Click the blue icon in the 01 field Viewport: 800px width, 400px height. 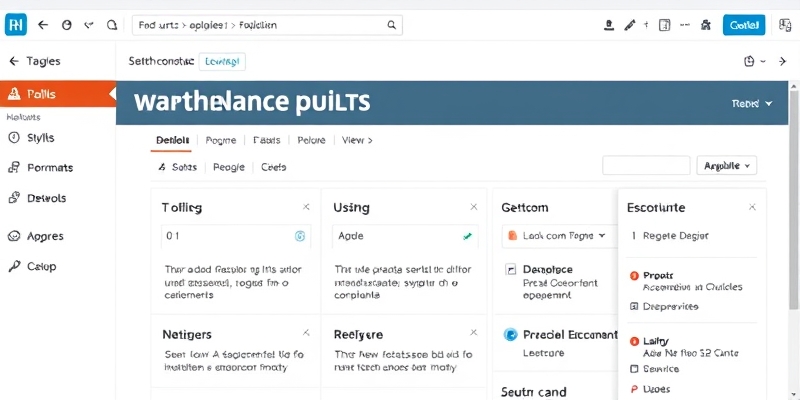coord(300,236)
